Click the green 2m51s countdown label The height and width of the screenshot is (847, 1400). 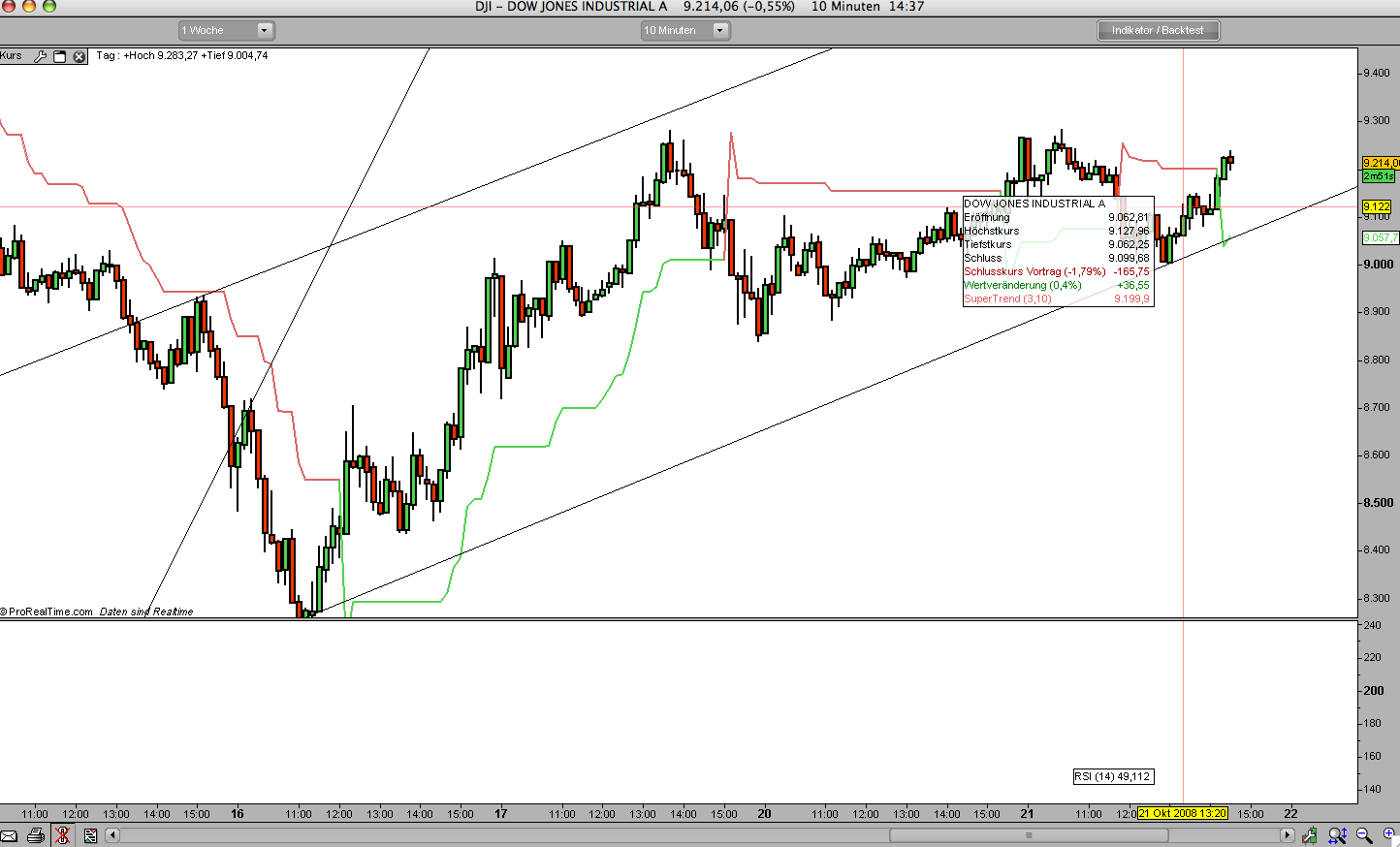tap(1379, 176)
